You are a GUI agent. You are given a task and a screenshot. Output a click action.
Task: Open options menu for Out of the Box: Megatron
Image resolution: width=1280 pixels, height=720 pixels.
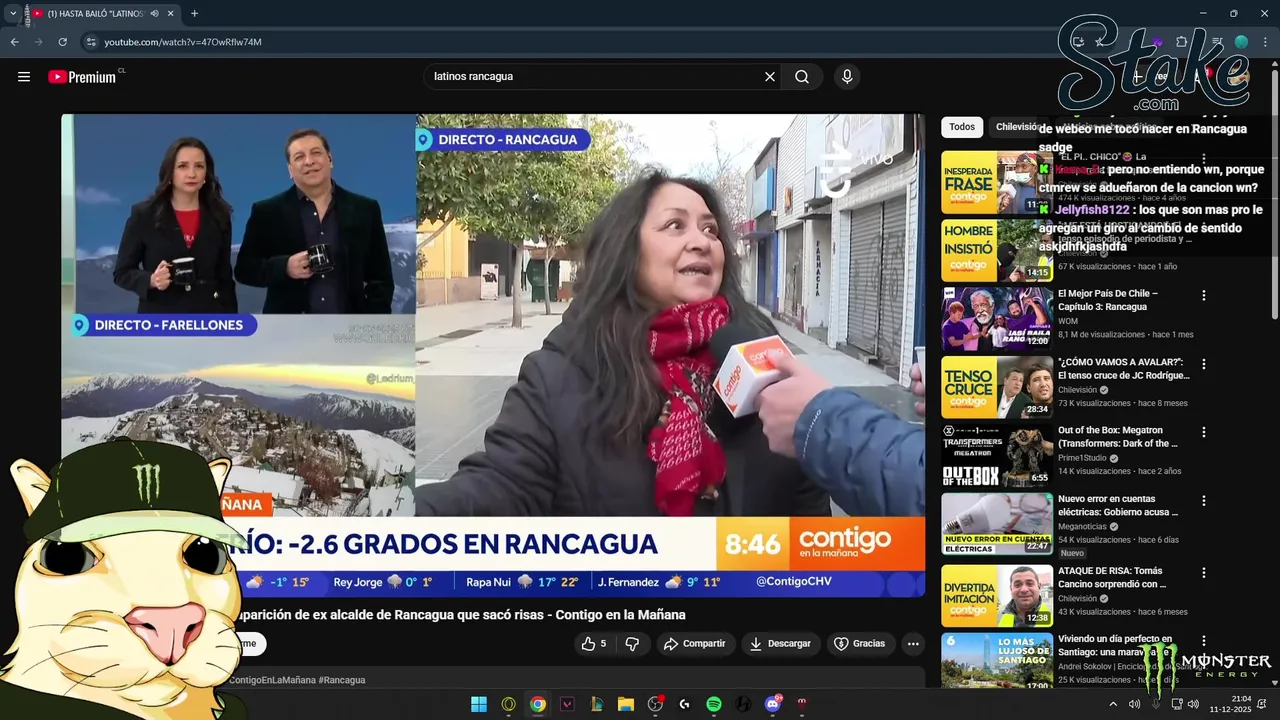tap(1204, 432)
